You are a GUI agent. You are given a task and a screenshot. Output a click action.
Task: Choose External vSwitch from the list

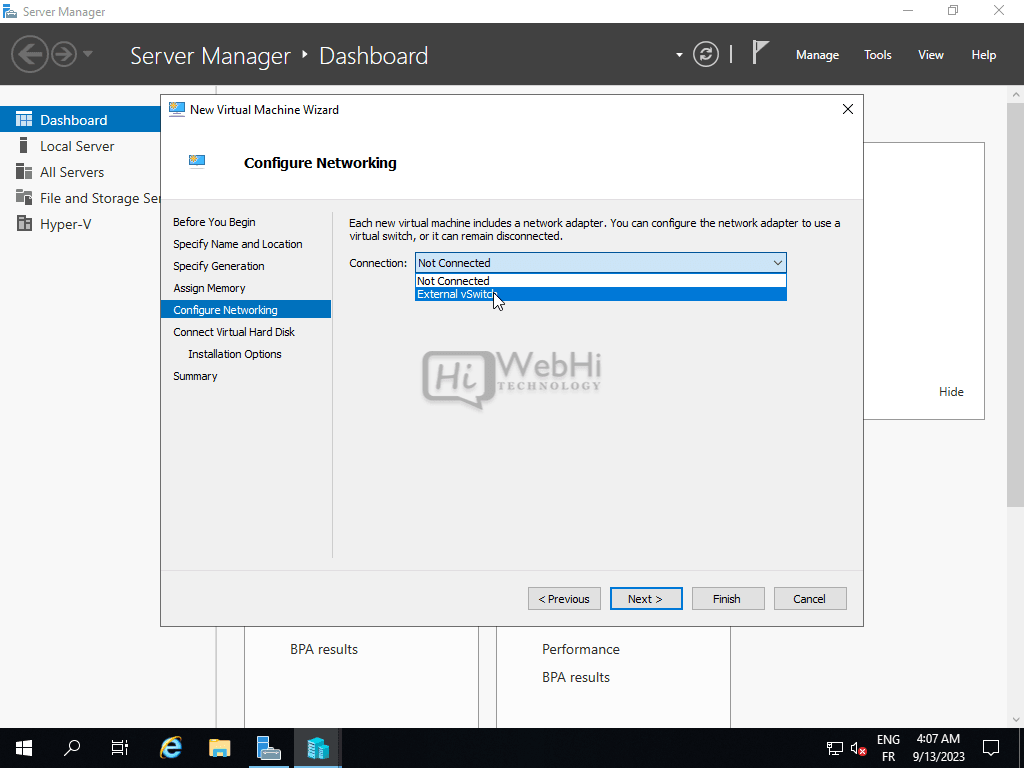pos(600,294)
